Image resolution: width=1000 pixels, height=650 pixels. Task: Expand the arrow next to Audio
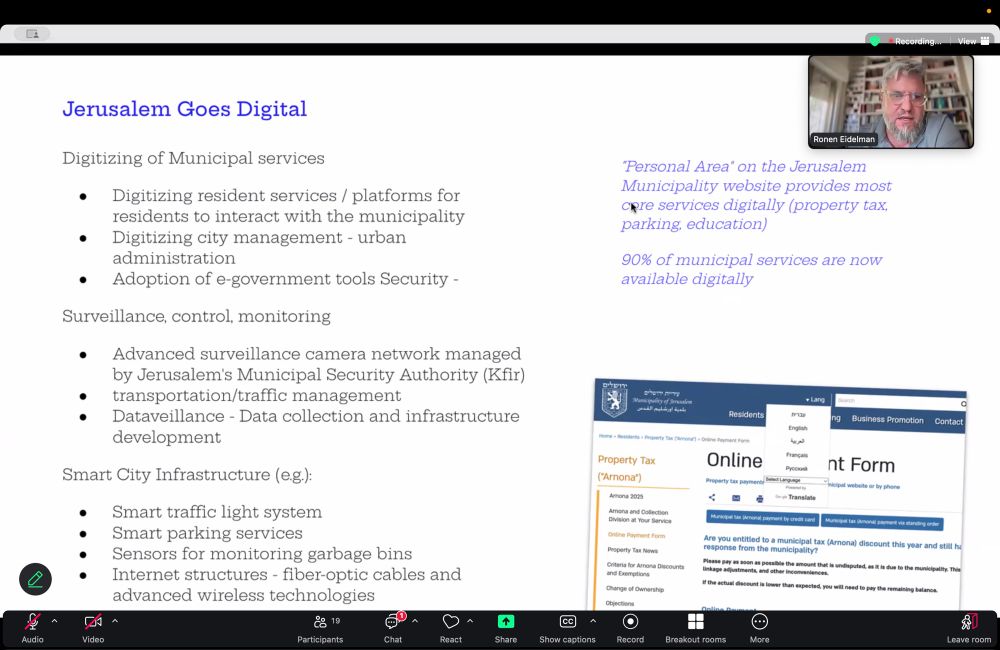(54, 621)
